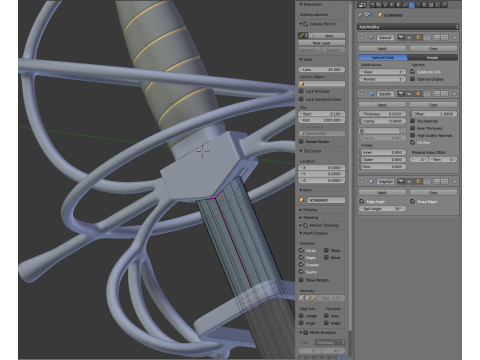Click the Solidify Offset slider
Image resolution: width=480 pixels, height=360 pixels.
[x=433, y=114]
